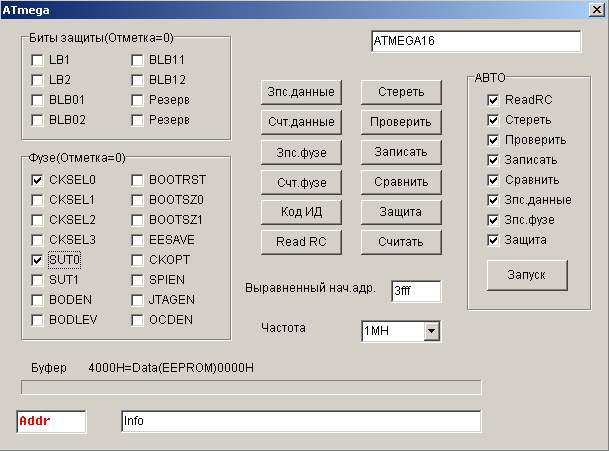Image resolution: width=609 pixels, height=451 pixels.
Task: Uncheck Эпс.фузе in the АВТО group
Action: point(493,220)
